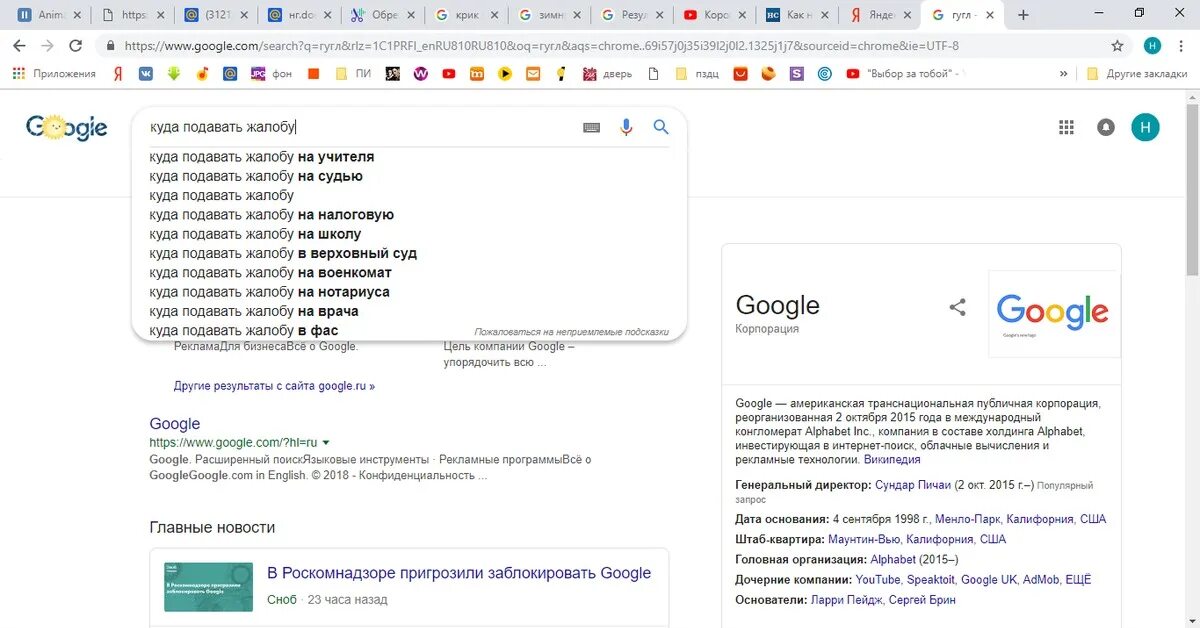This screenshot has height=628, width=1200.
Task: Open the orange music note bookmark icon
Action: point(202,73)
